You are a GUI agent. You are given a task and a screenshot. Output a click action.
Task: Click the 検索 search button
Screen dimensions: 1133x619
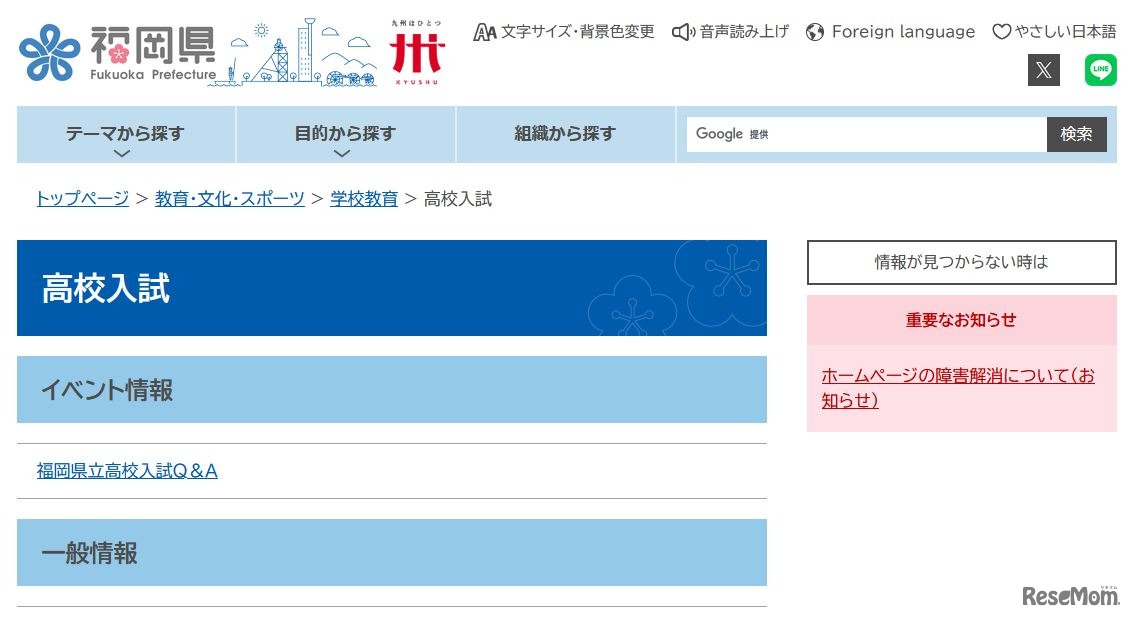point(1077,134)
